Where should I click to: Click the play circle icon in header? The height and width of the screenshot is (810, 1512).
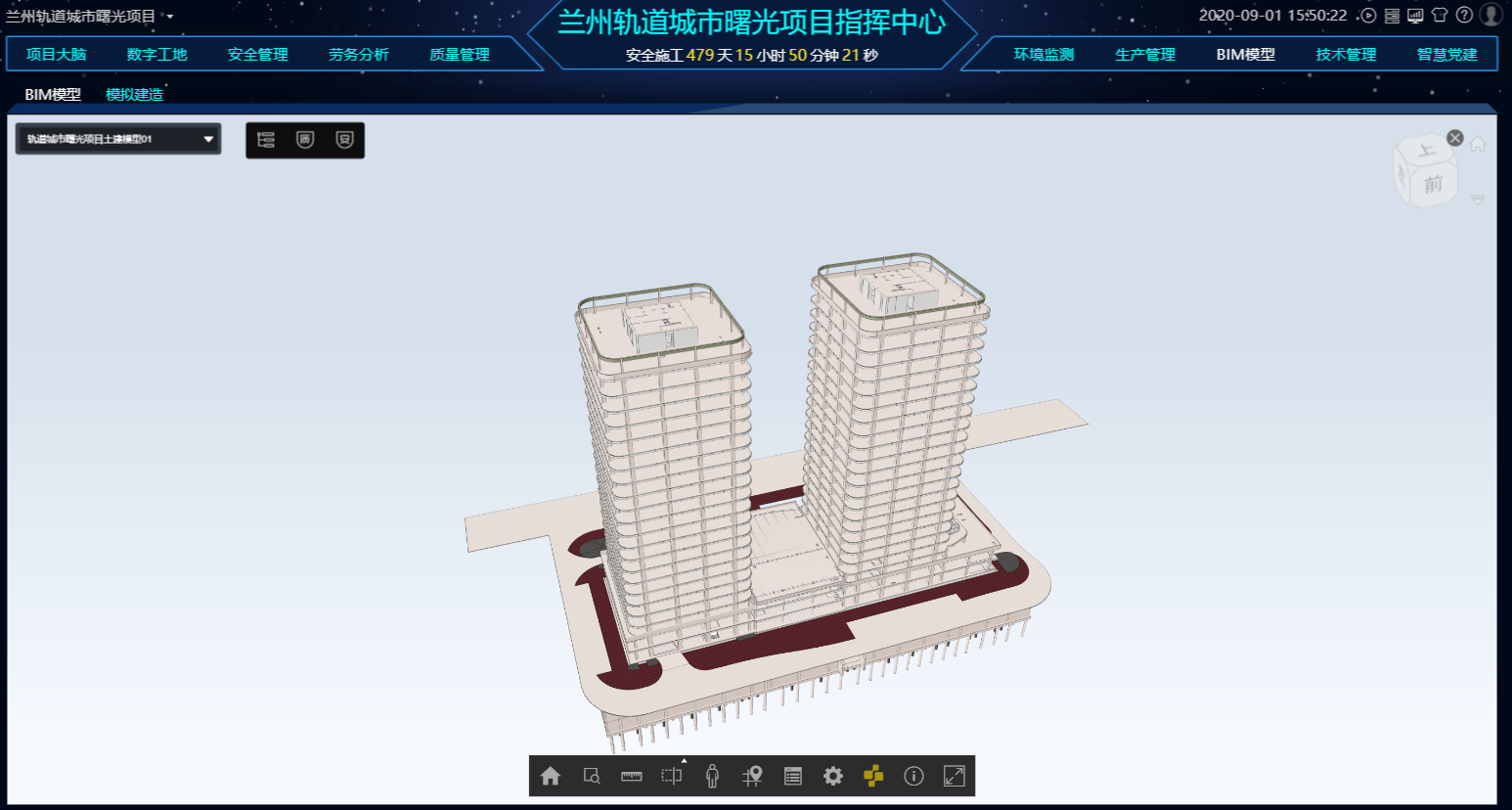coord(1368,16)
